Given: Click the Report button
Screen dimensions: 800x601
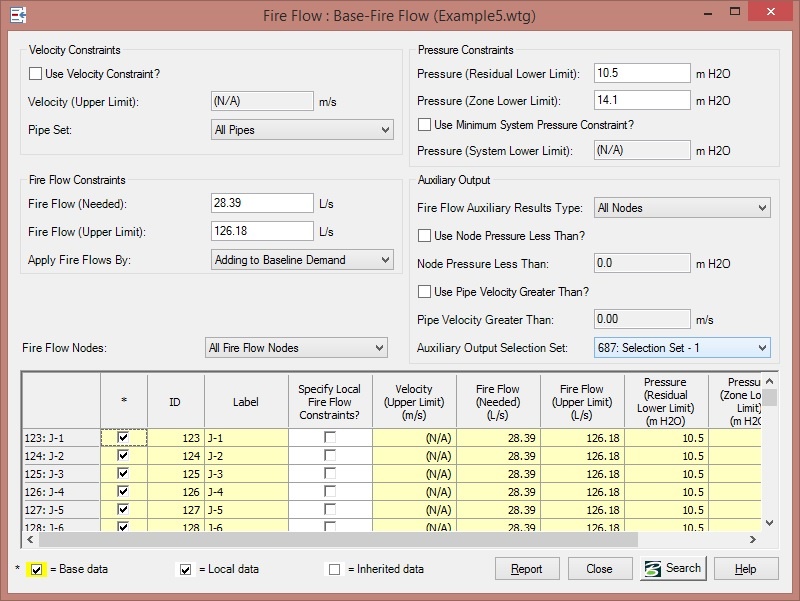Looking at the screenshot, I should [527, 568].
